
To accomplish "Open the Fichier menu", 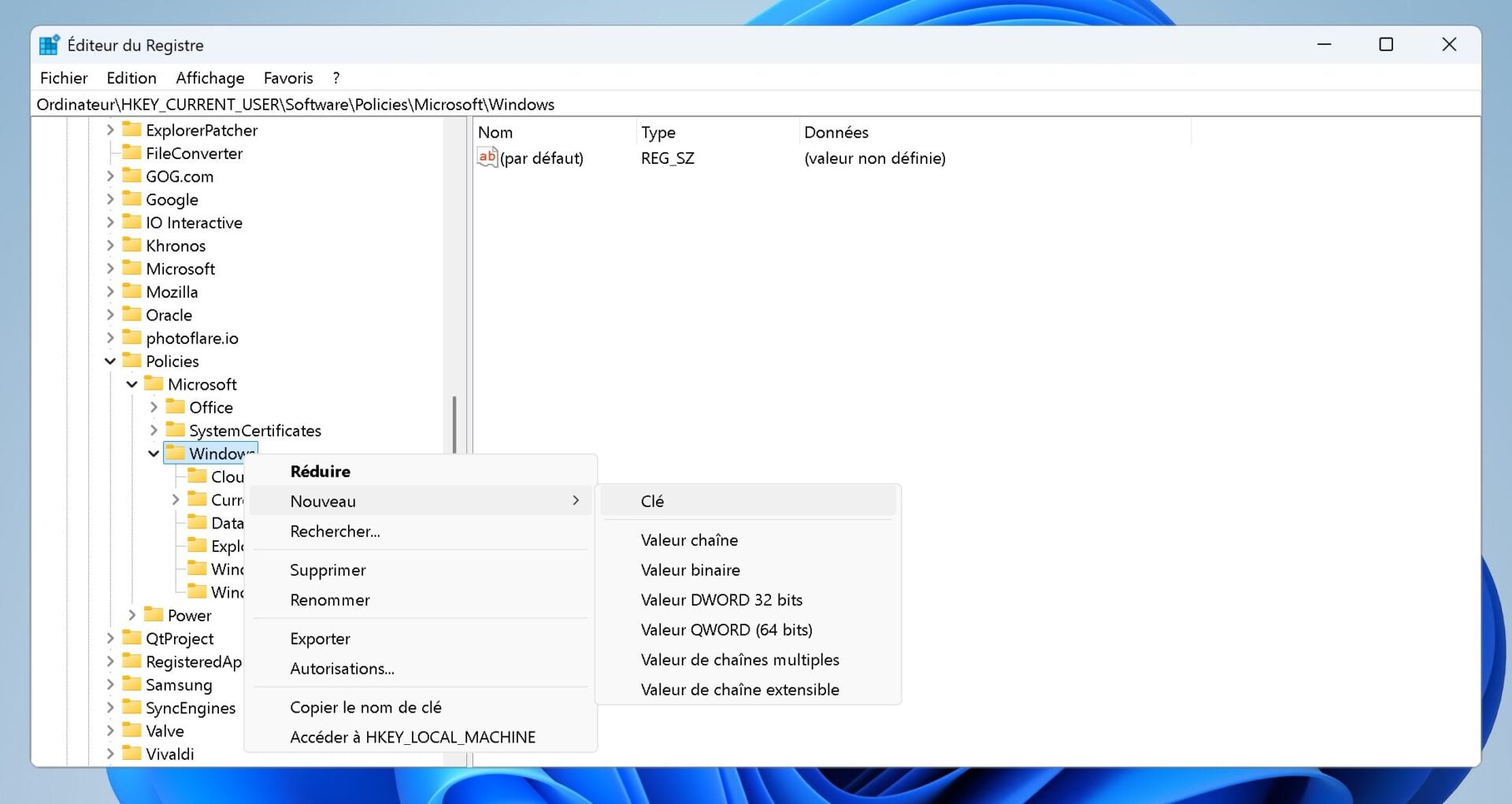I will tap(64, 77).
